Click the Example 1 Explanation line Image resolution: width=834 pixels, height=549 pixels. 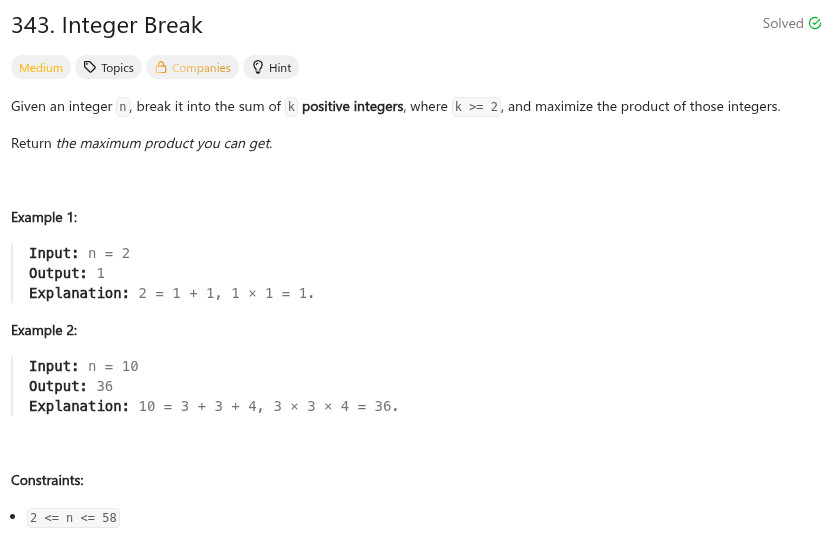pyautogui.click(x=171, y=294)
